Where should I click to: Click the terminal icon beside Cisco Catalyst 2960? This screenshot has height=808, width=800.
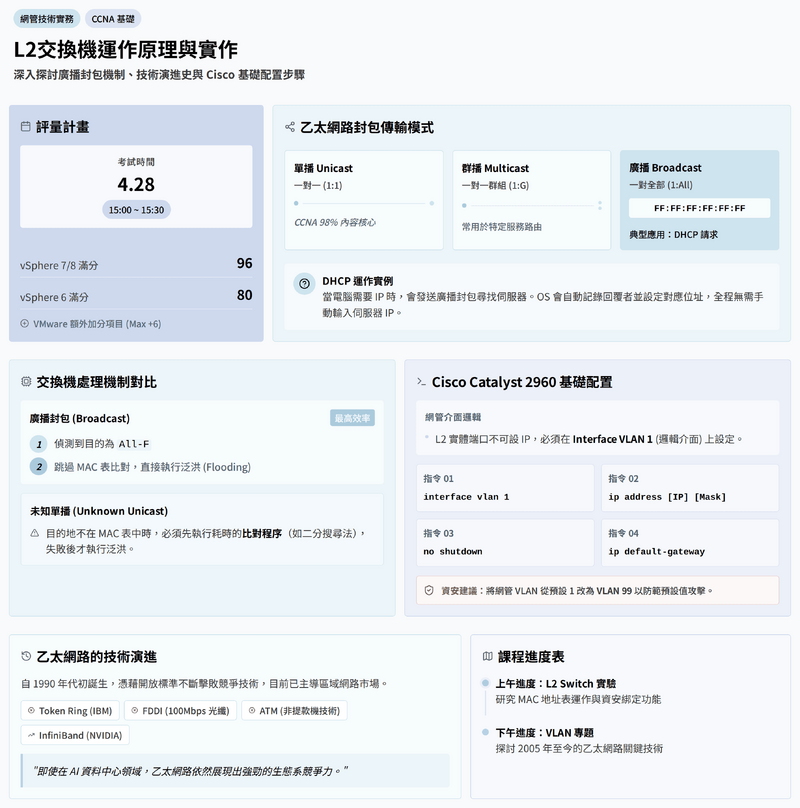click(x=422, y=382)
